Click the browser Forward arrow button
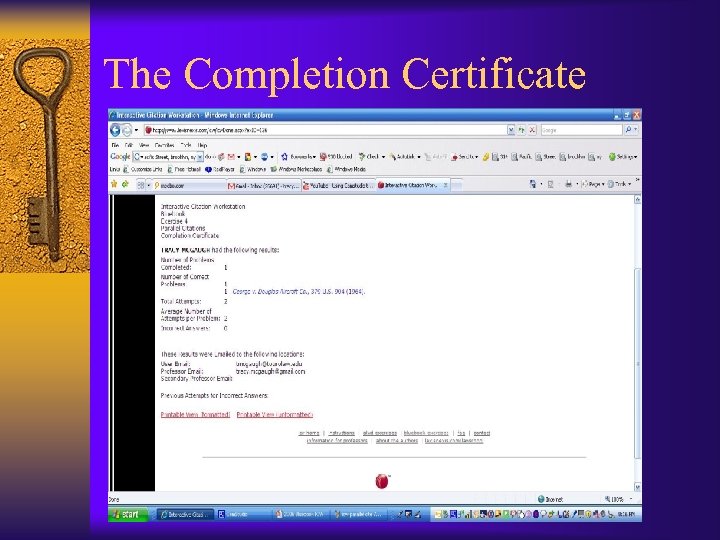Image resolution: width=720 pixels, height=540 pixels. (x=127, y=130)
